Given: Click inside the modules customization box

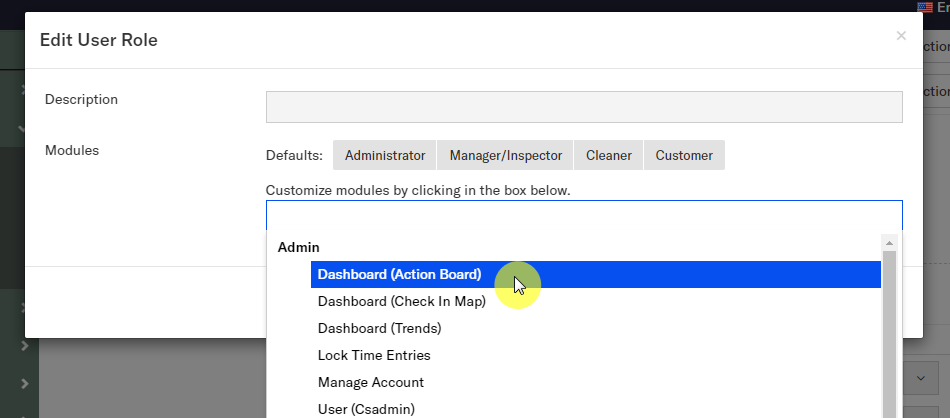Looking at the screenshot, I should click(583, 215).
